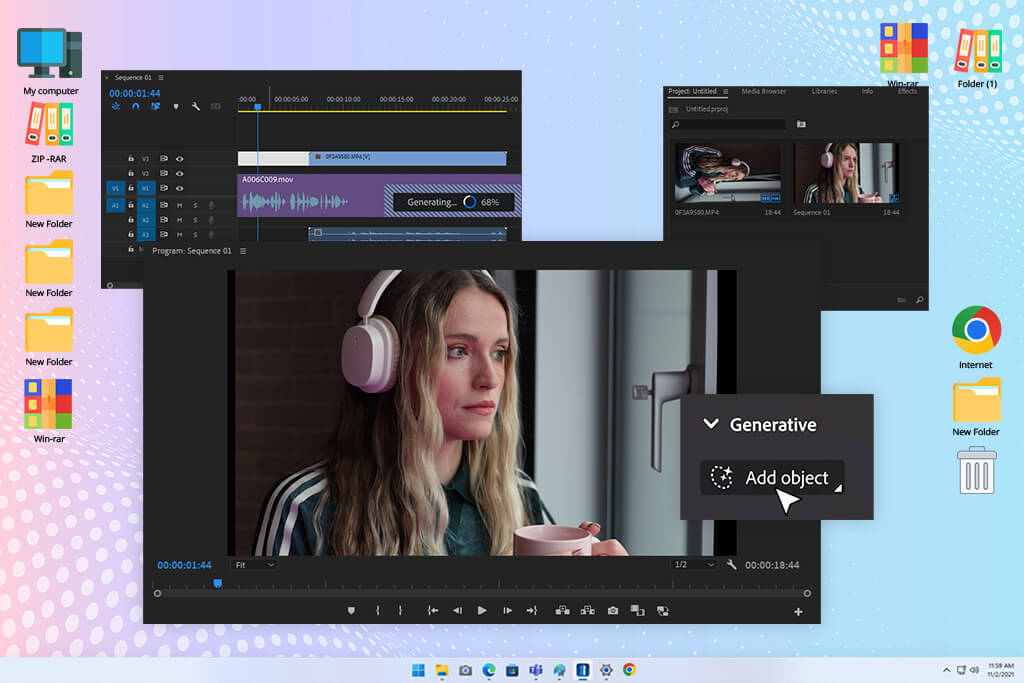Image resolution: width=1024 pixels, height=683 pixels.
Task: Toggle A2 track targeting
Action: point(146,220)
